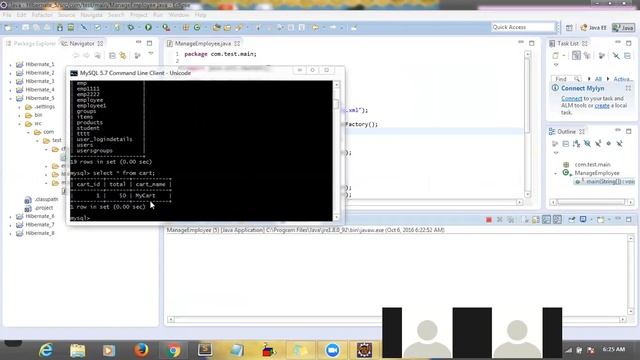Toggle Categorized view in Task List toolbar
The width and height of the screenshot is (640, 360).
tap(576, 56)
